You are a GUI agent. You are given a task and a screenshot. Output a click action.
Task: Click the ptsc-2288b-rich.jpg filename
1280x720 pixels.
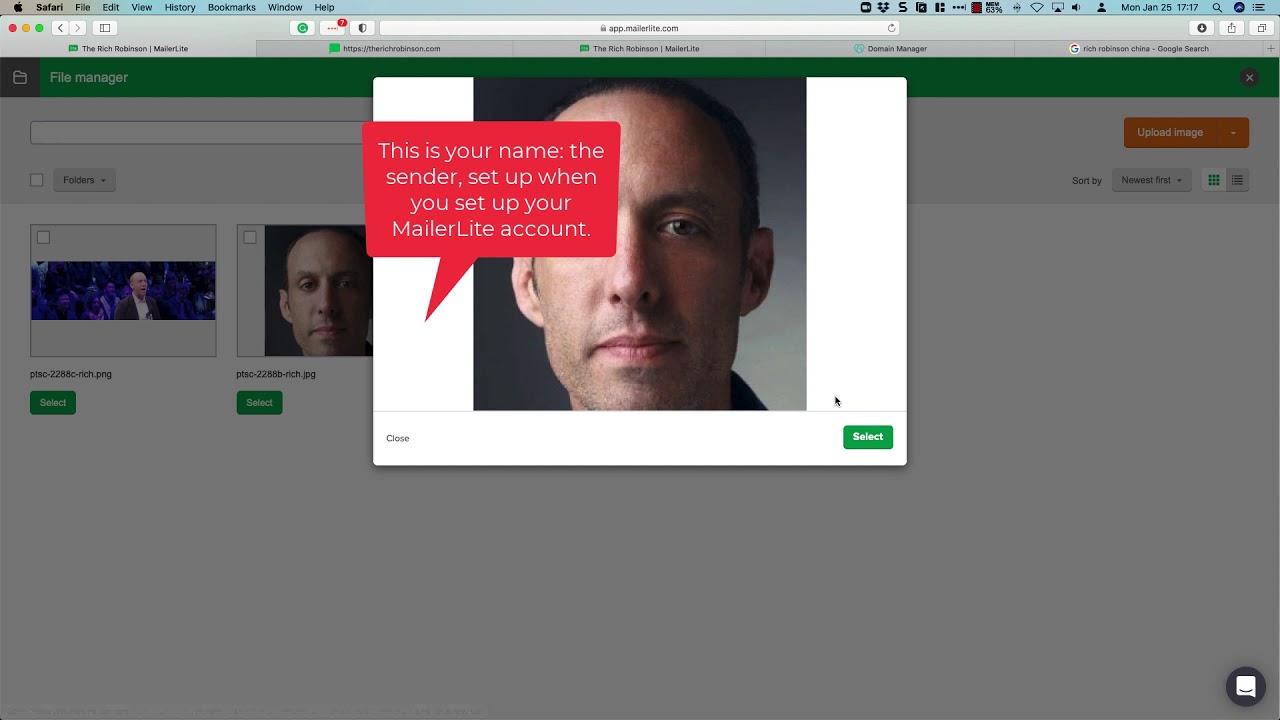tap(276, 374)
